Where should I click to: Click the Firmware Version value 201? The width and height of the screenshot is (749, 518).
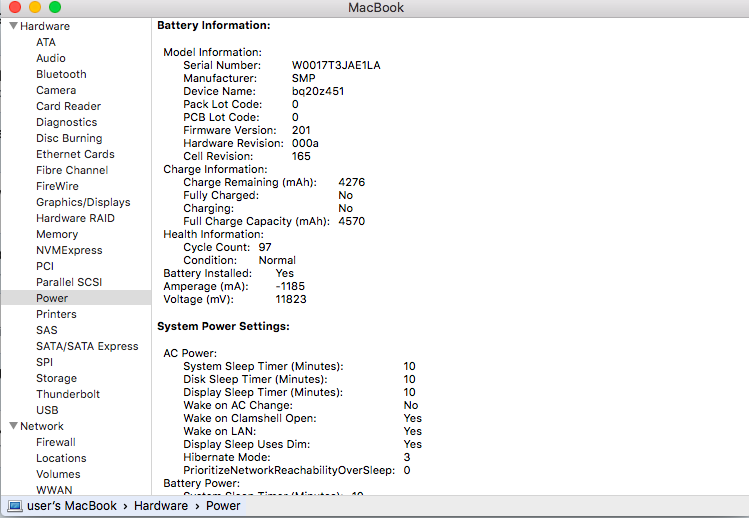click(301, 130)
